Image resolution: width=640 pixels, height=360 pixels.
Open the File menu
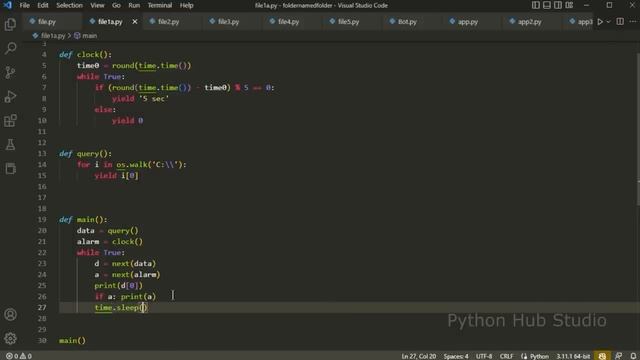(x=24, y=5)
